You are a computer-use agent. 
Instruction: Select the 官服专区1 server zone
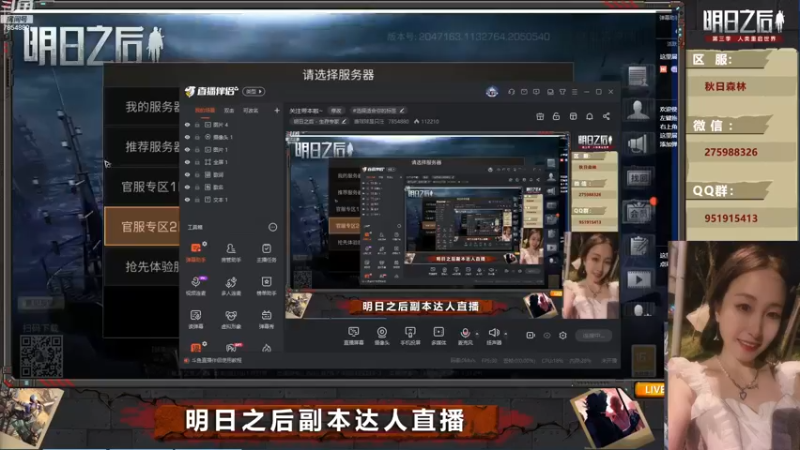tap(142, 187)
